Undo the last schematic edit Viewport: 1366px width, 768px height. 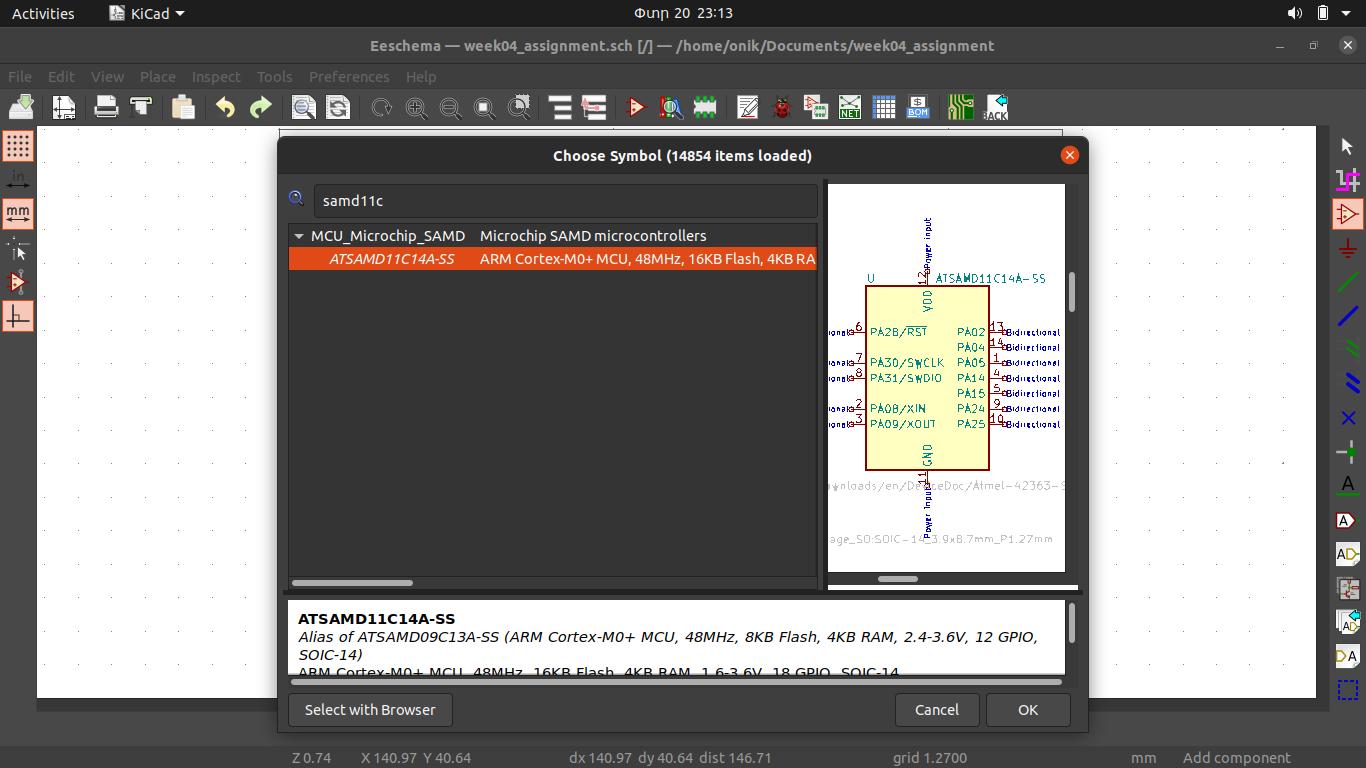click(x=225, y=107)
